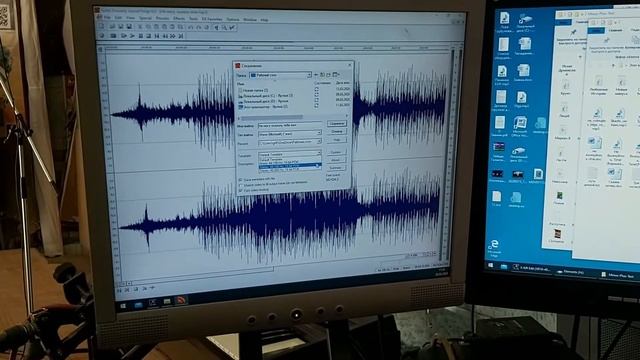The image size is (640, 360).
Task: Open the Tools menu
Action: 192,19
